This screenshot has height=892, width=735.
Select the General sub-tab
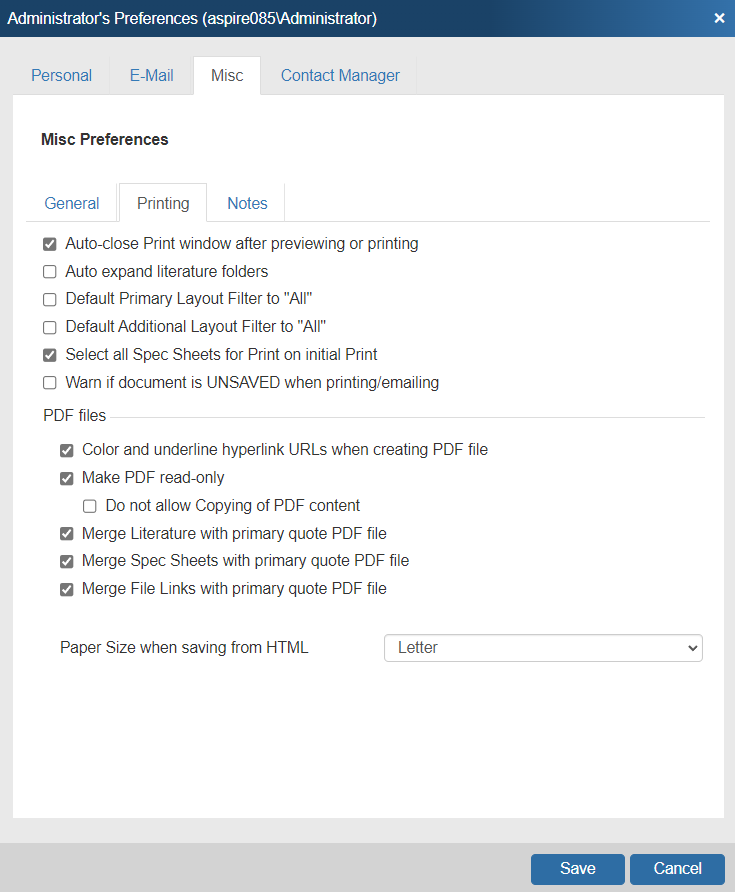pos(72,203)
